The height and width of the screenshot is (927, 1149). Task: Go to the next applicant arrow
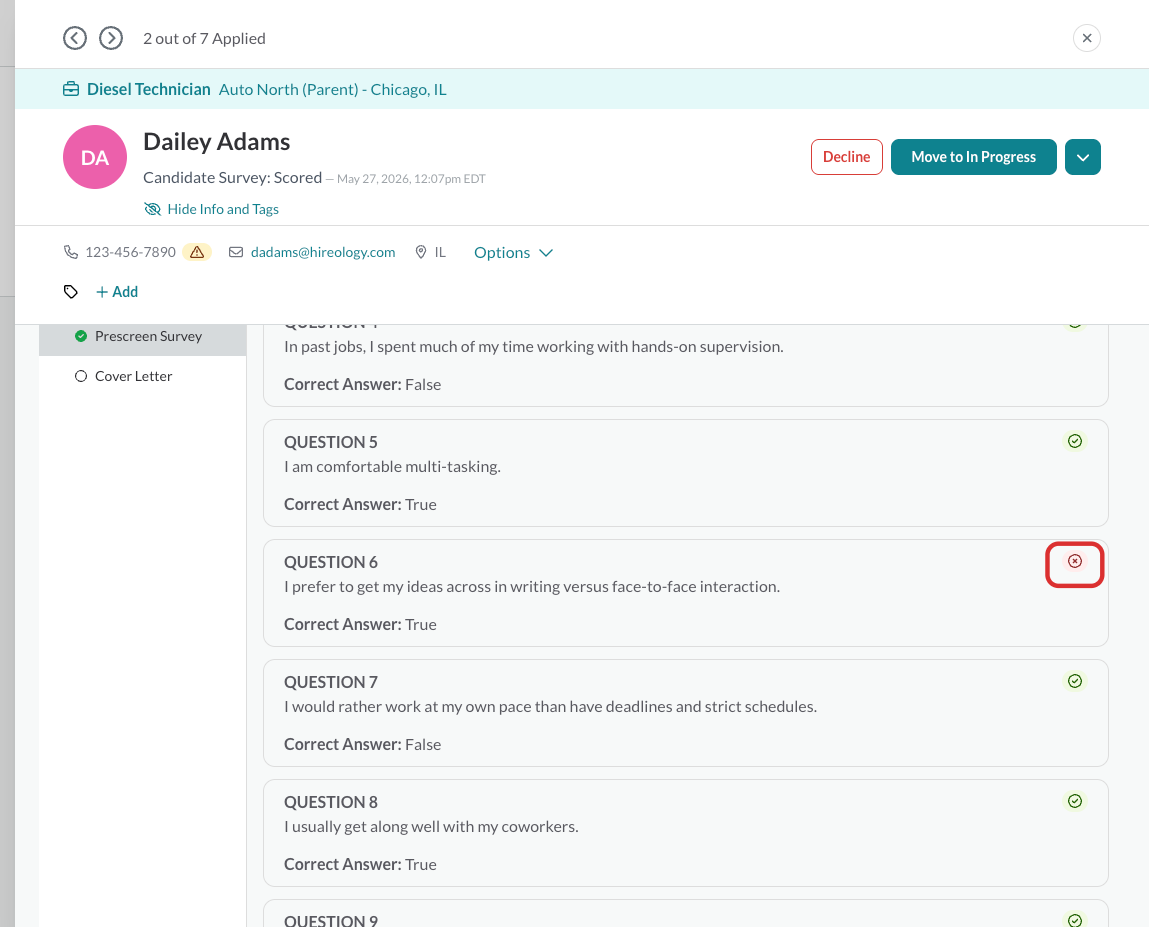(111, 38)
